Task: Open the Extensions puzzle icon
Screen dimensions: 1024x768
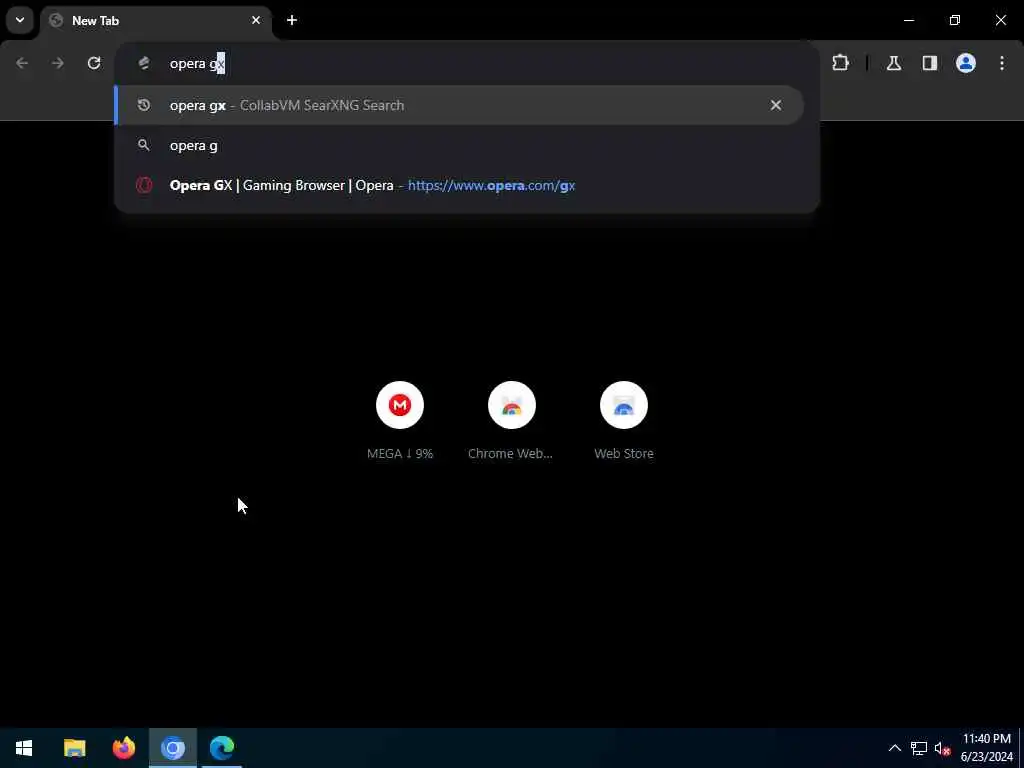Action: (x=840, y=63)
